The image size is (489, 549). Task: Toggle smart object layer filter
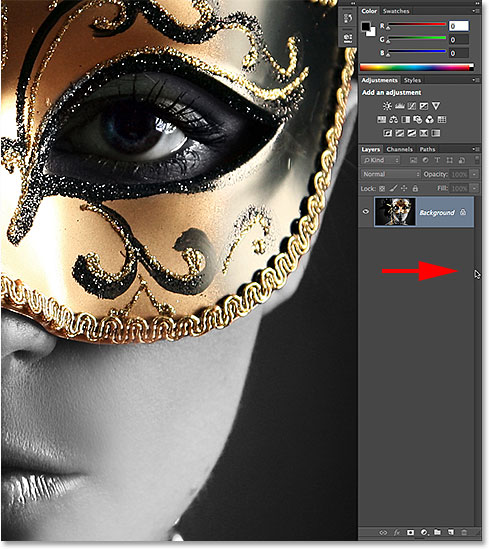[x=462, y=160]
